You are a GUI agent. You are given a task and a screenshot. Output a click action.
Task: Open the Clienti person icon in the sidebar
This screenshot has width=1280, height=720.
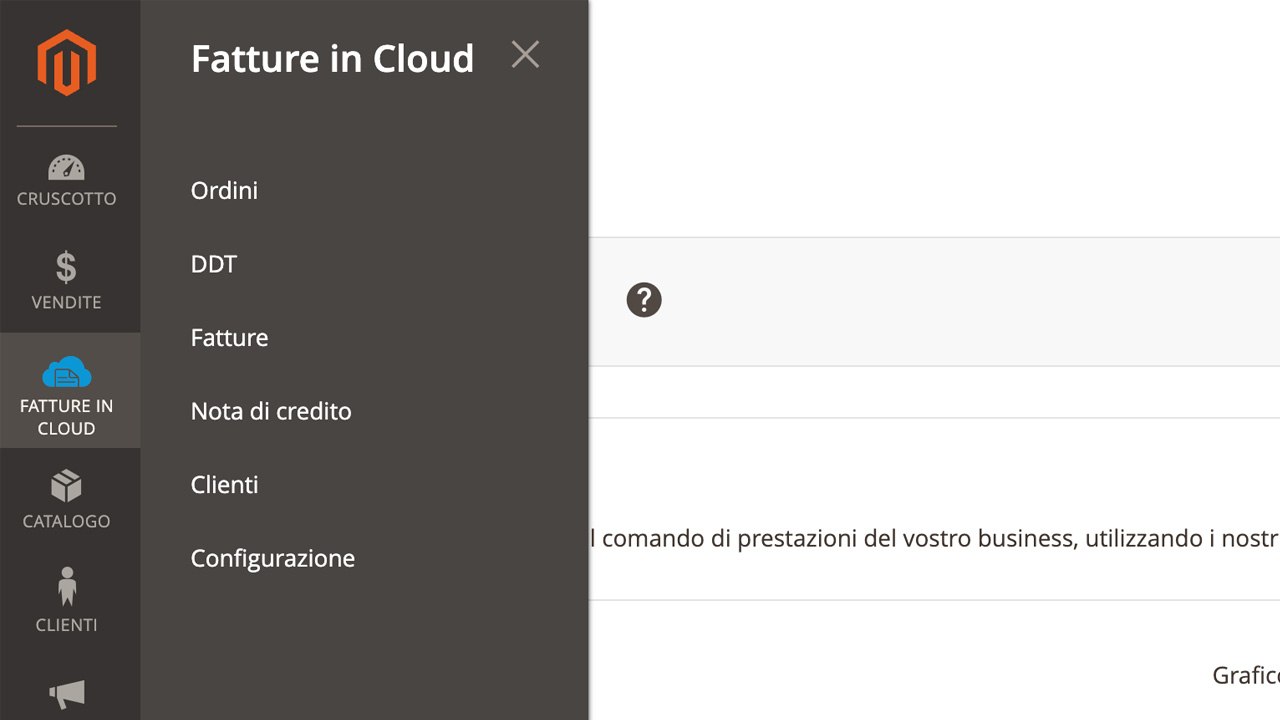pyautogui.click(x=67, y=587)
